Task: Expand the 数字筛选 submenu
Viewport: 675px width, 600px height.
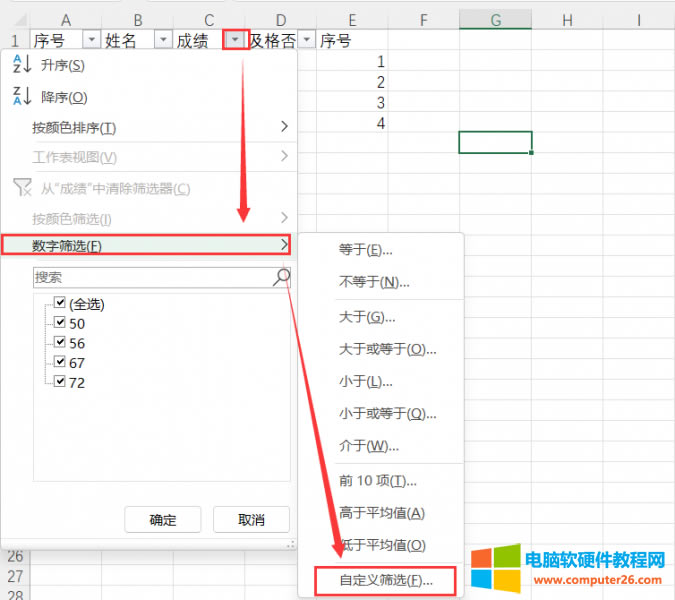Action: (148, 245)
